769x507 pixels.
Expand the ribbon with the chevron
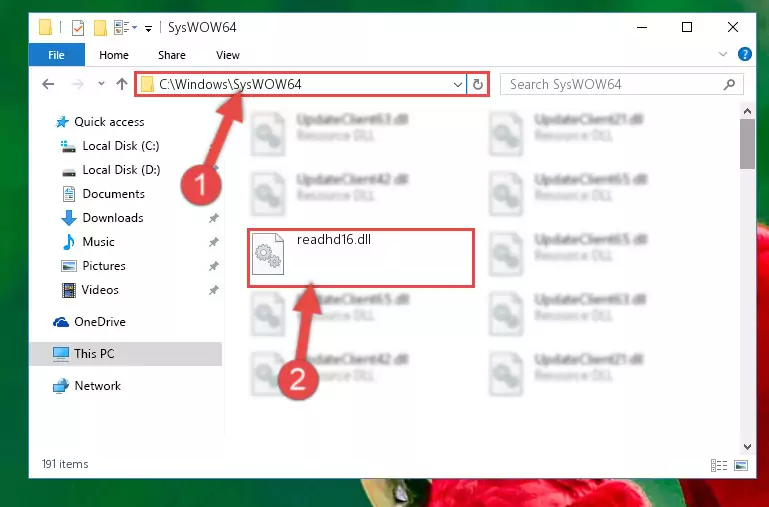pos(722,54)
